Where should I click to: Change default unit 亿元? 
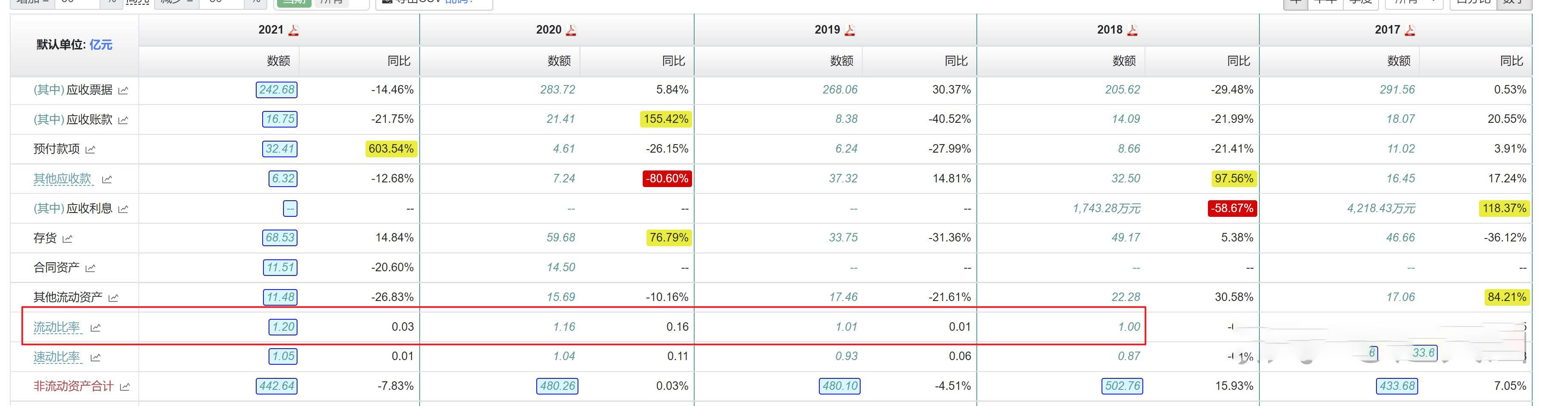point(101,45)
